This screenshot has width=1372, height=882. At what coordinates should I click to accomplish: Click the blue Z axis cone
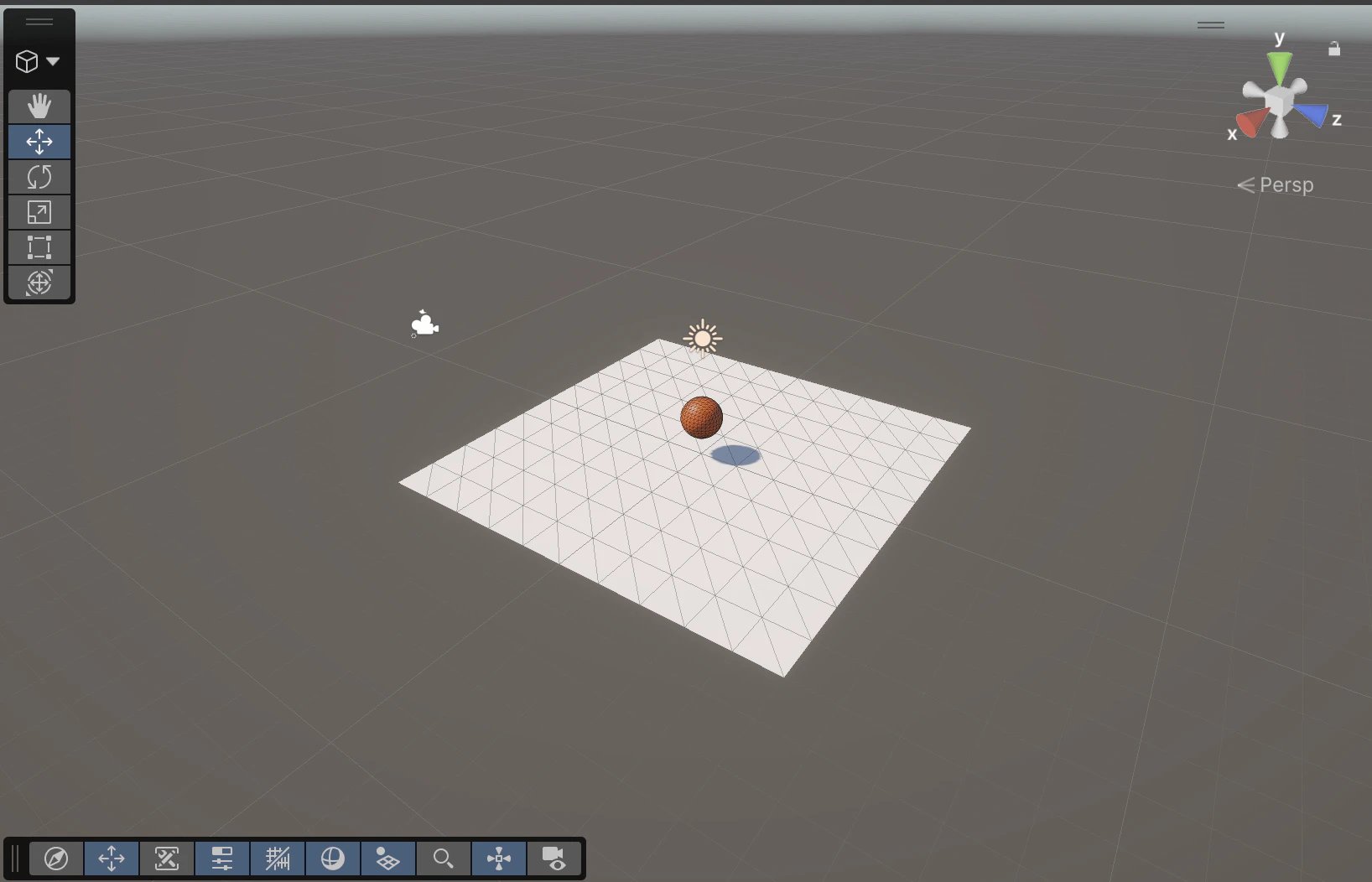point(1312,114)
